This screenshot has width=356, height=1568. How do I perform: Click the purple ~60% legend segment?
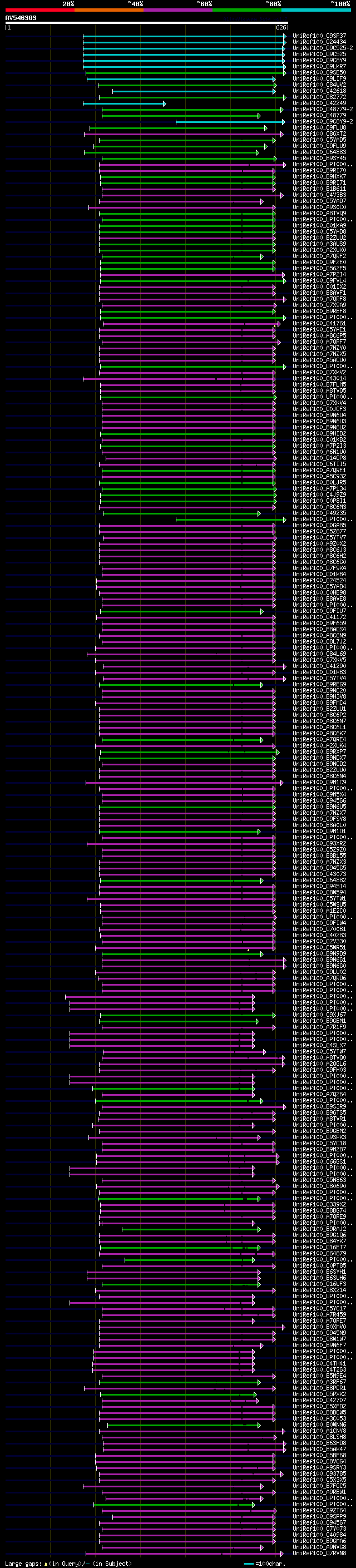177,11
